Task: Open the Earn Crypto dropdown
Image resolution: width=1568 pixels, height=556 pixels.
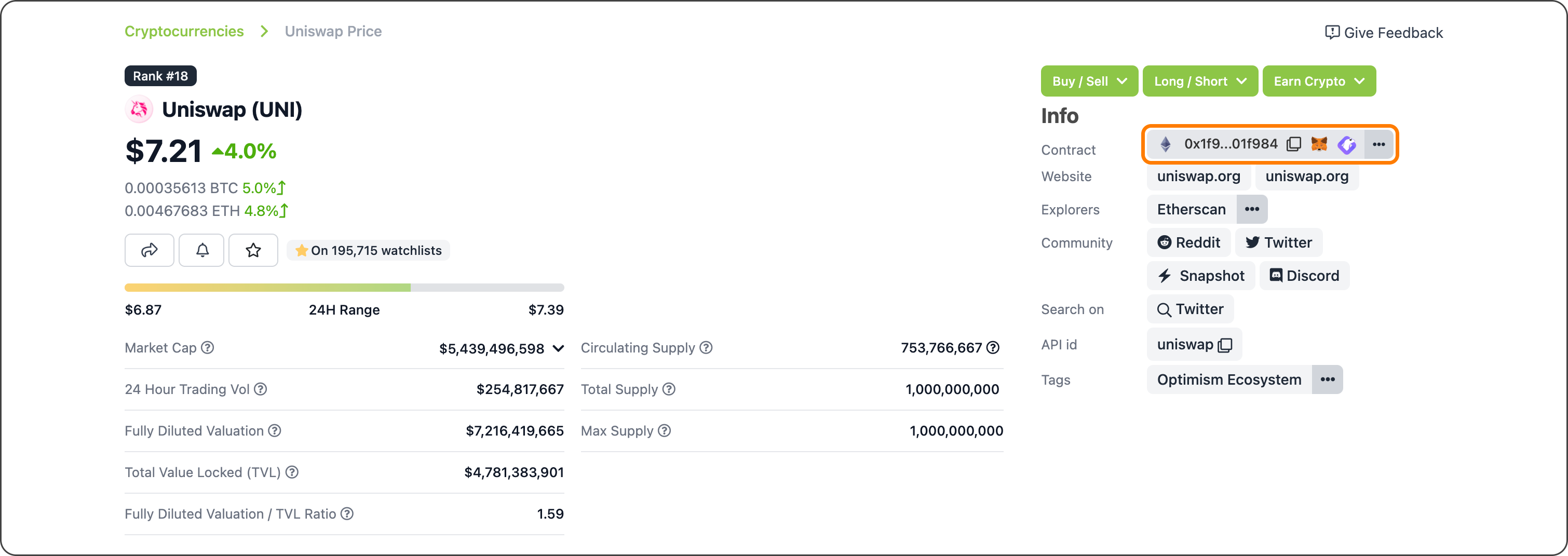Action: pos(1318,81)
